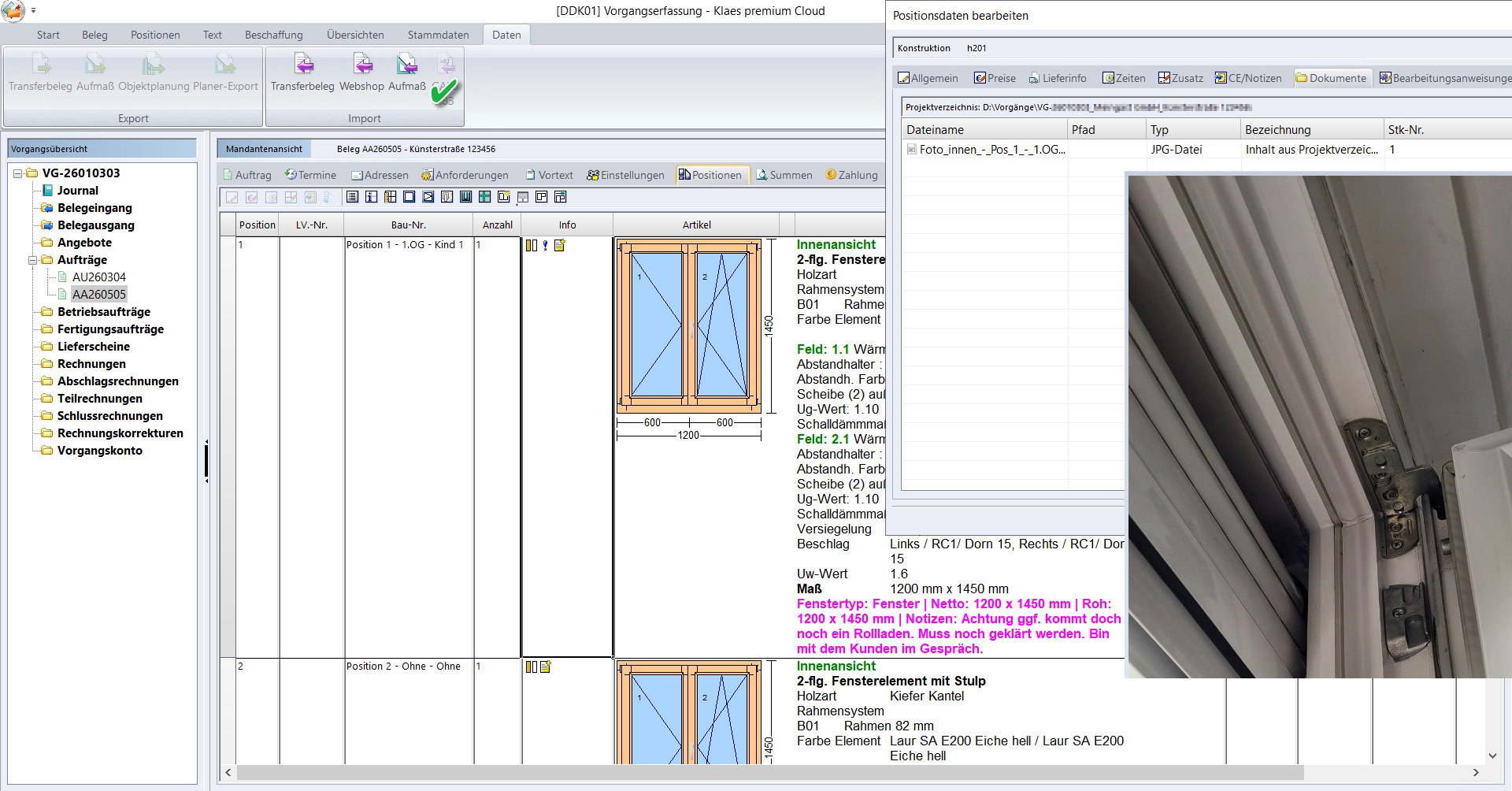
Task: Click the note icon in Position 2 Info
Action: tap(546, 667)
